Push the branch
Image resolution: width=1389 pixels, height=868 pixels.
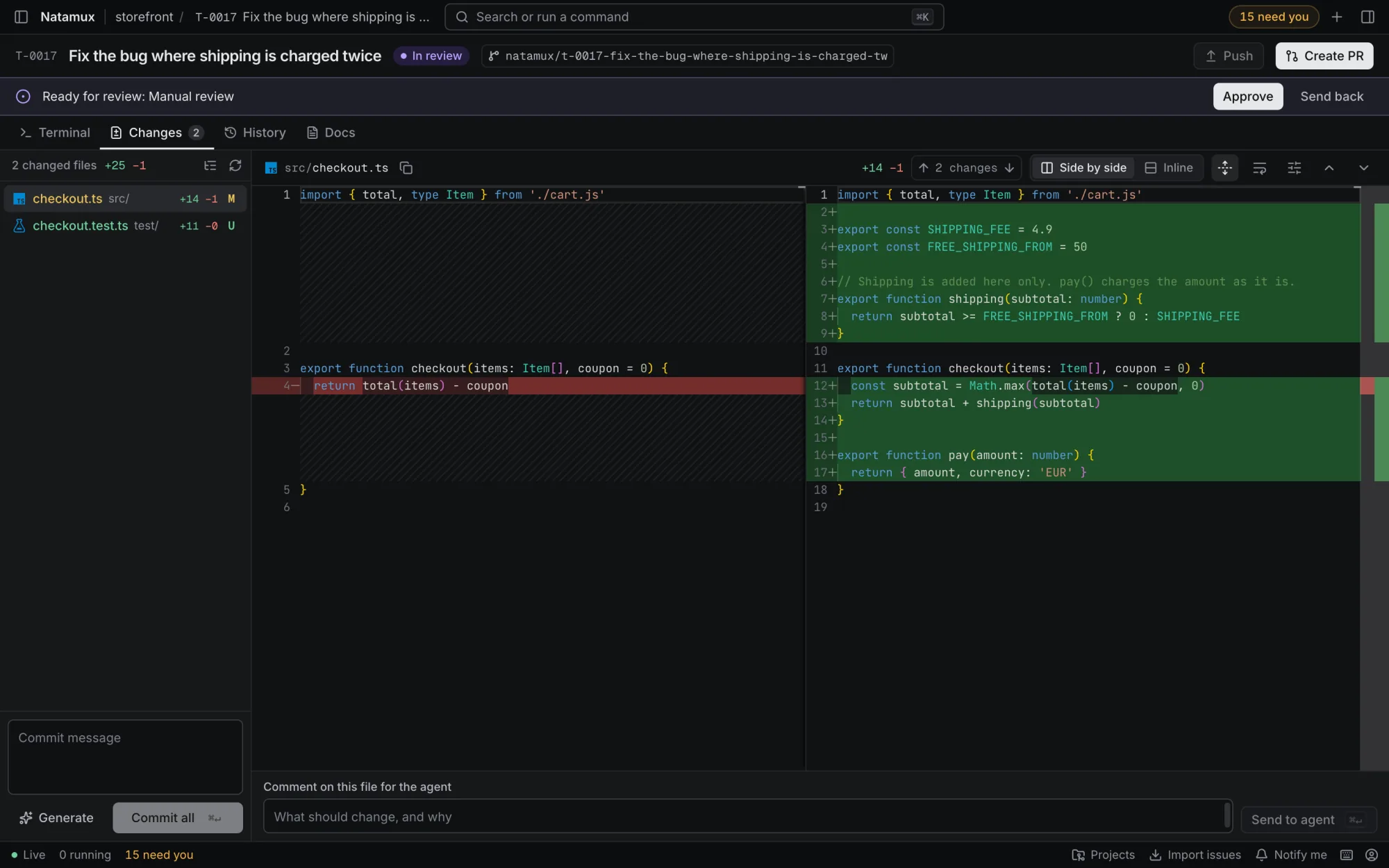coord(1229,56)
